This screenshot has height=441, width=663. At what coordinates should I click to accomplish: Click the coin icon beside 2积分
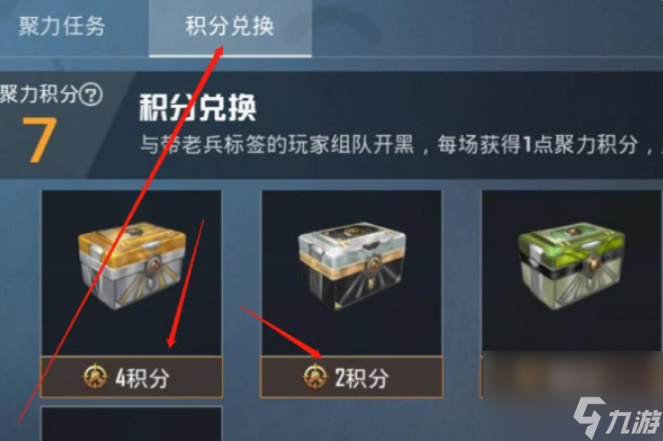point(315,376)
